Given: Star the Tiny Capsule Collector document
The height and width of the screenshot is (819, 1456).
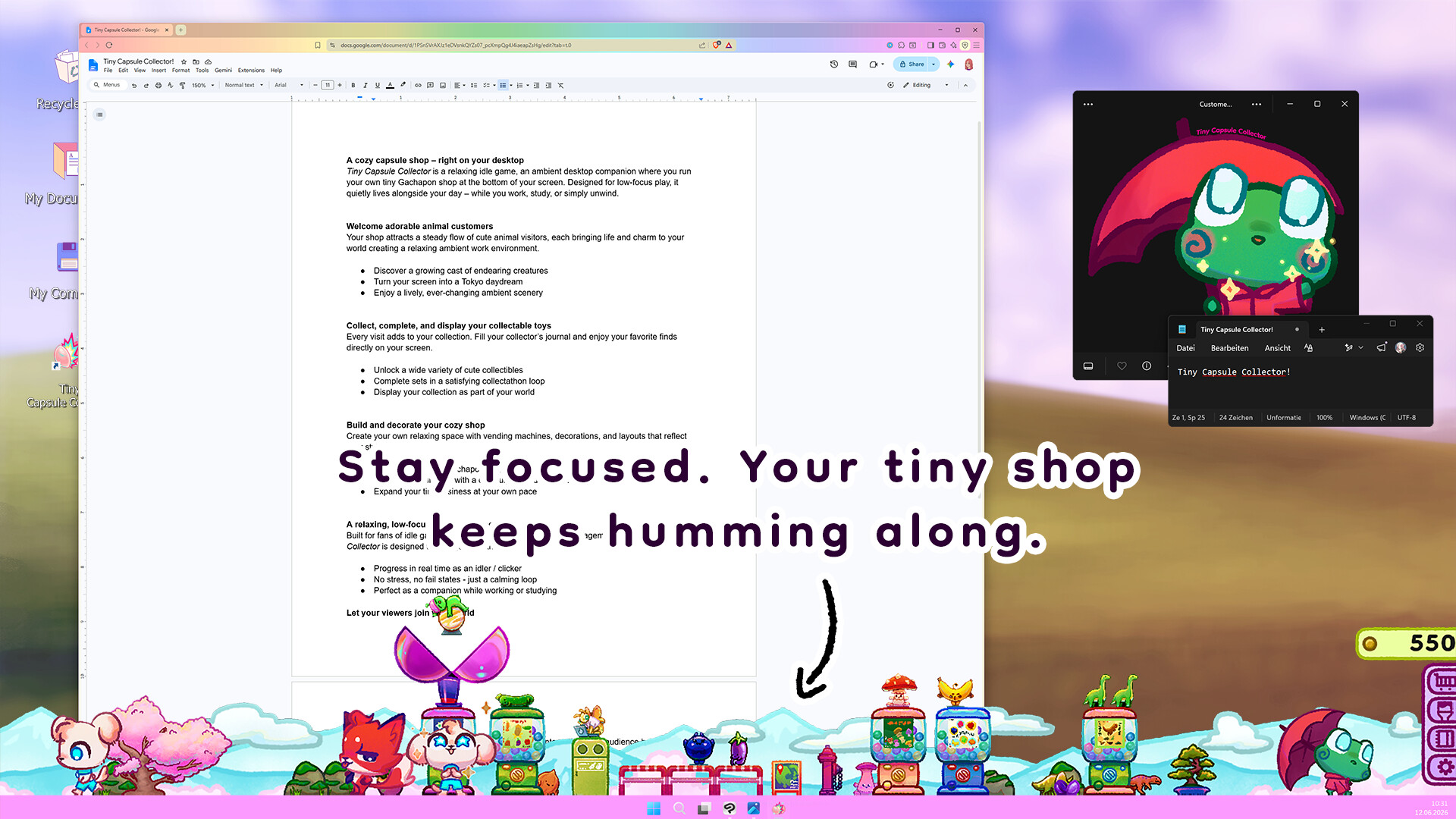Looking at the screenshot, I should pos(184,61).
